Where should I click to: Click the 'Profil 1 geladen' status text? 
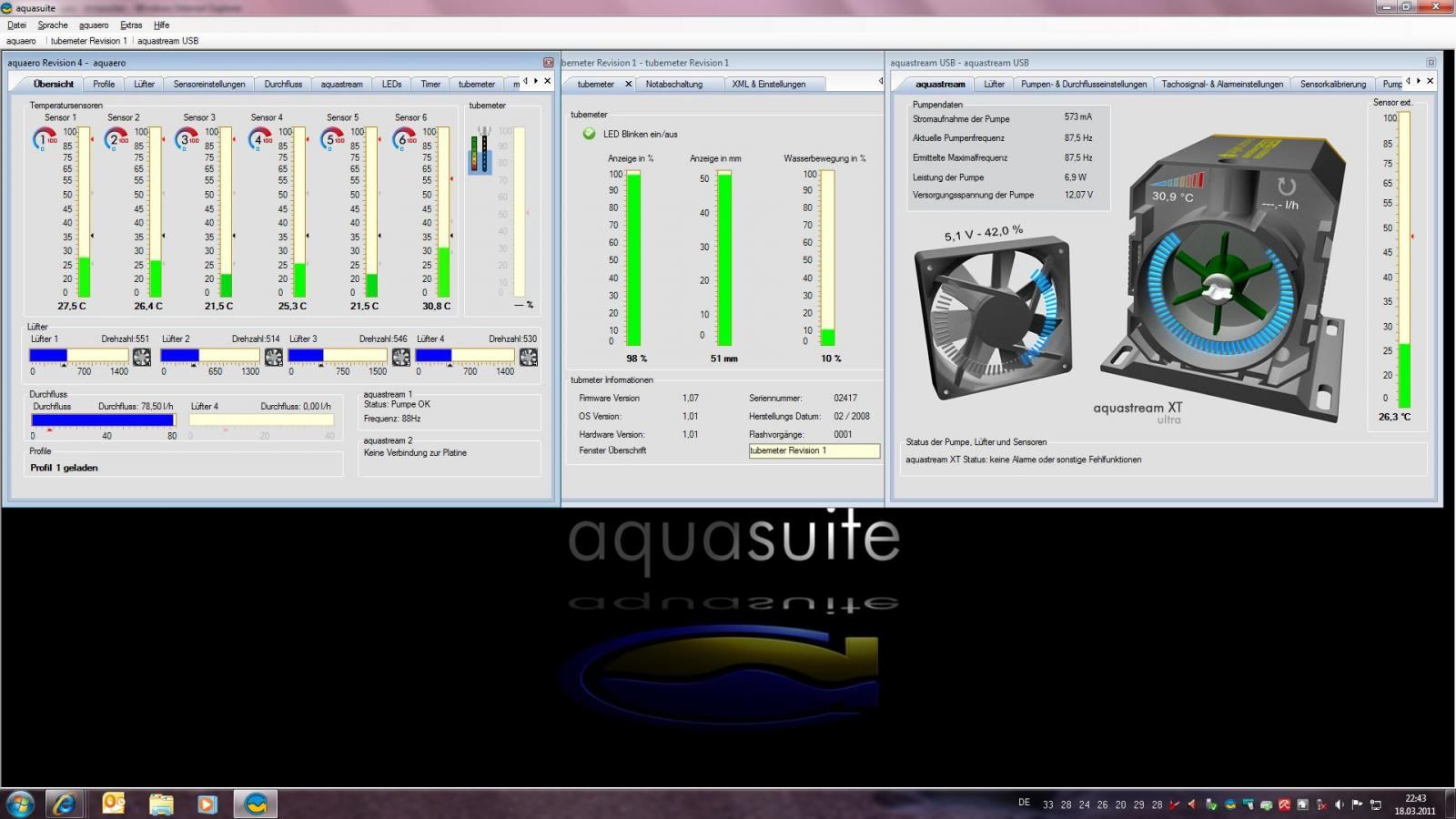pyautogui.click(x=64, y=468)
